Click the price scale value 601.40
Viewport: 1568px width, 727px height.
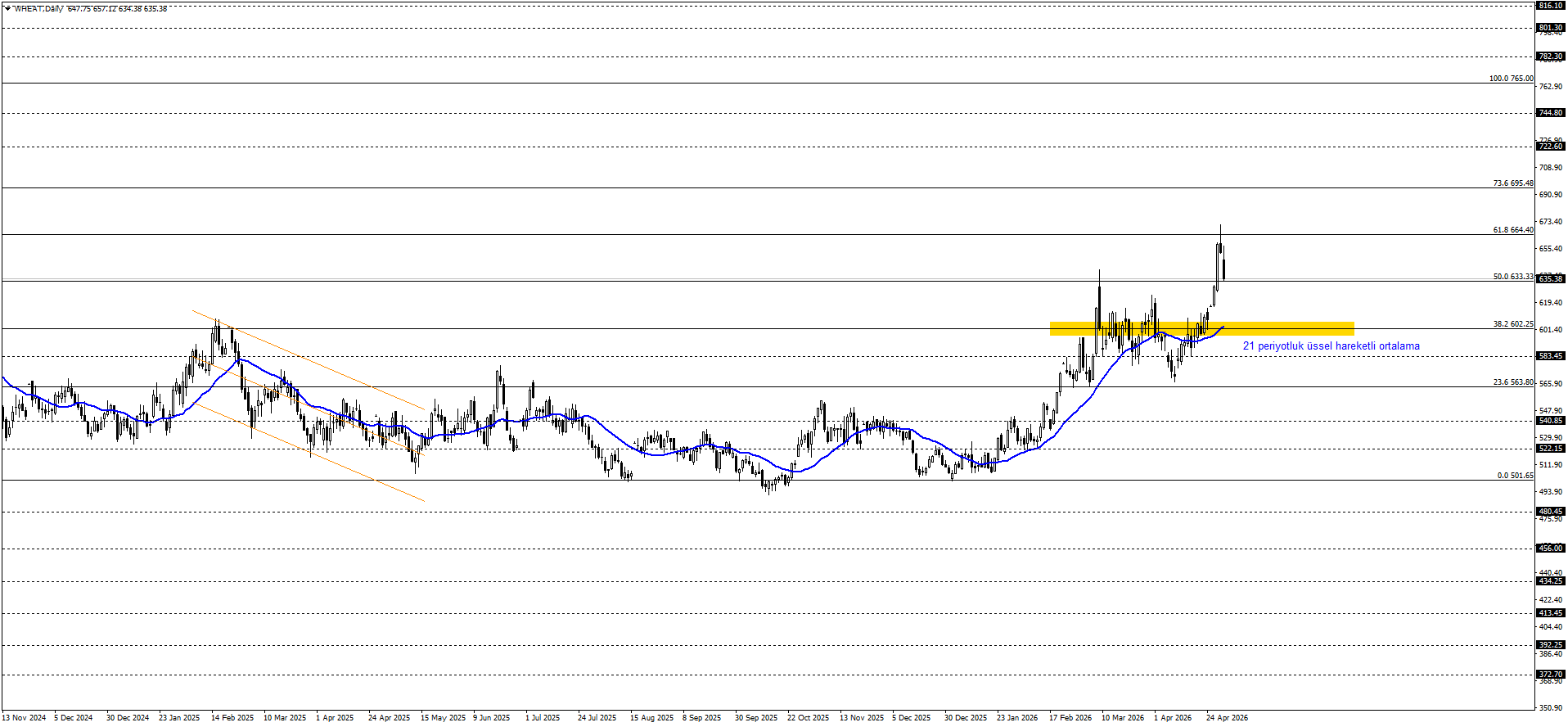pyautogui.click(x=1551, y=330)
